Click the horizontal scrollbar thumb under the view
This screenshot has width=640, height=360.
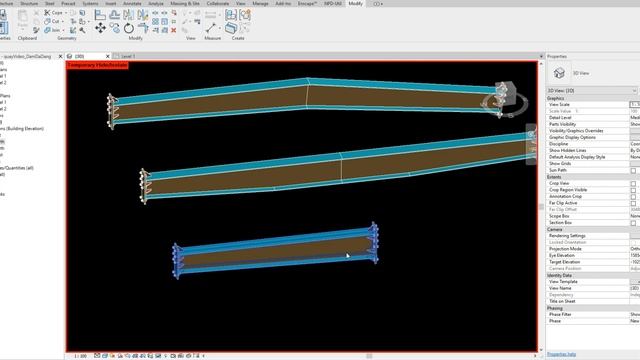tap(369, 356)
